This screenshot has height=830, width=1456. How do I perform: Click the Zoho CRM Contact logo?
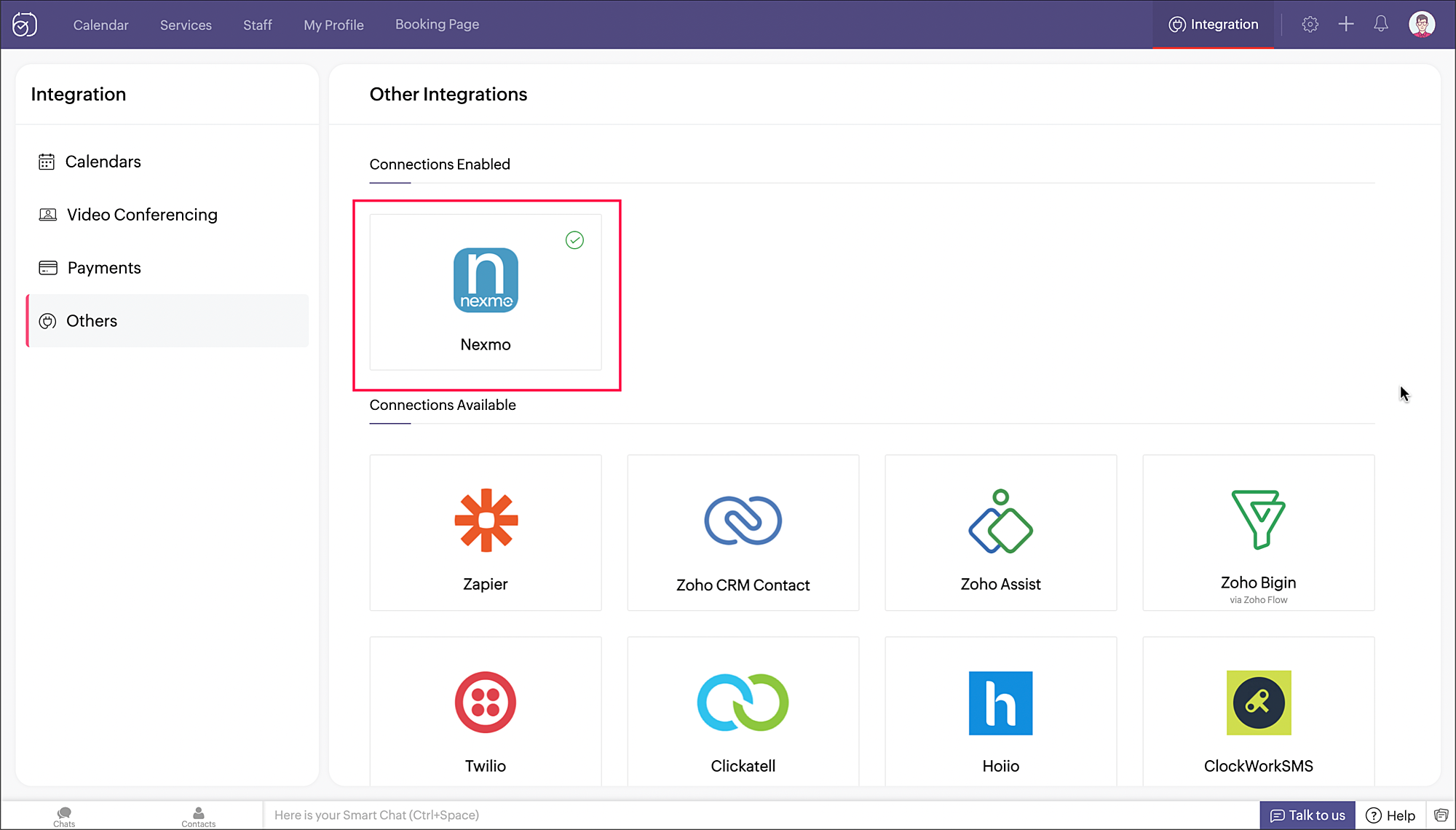(743, 521)
